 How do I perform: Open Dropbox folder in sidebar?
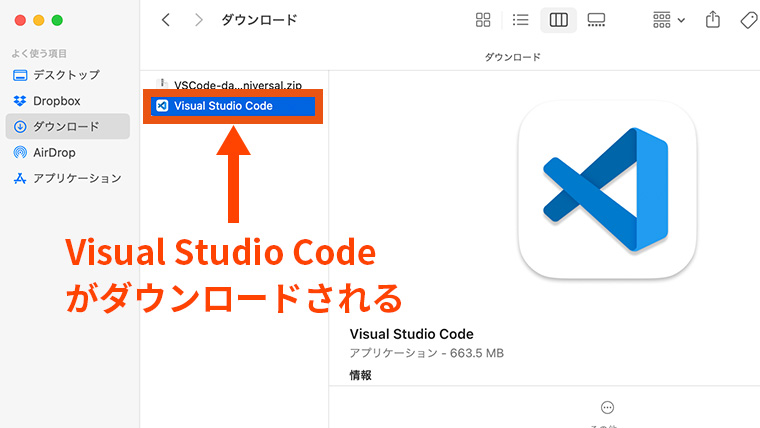[56, 101]
